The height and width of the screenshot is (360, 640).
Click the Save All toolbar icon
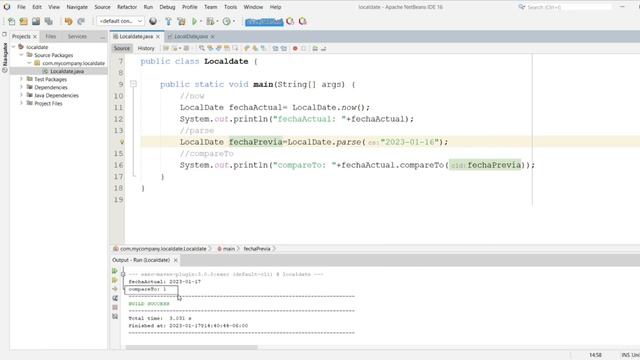pos(49,21)
